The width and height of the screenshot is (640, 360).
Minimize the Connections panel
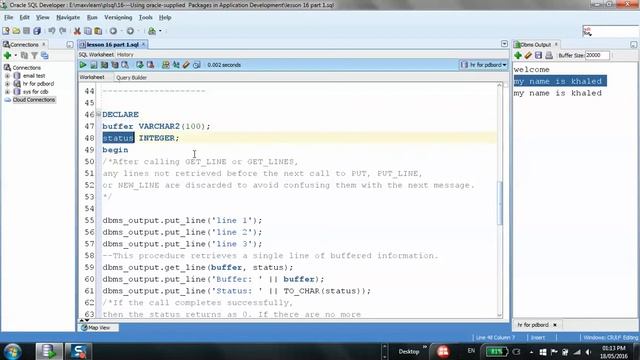tap(70, 44)
